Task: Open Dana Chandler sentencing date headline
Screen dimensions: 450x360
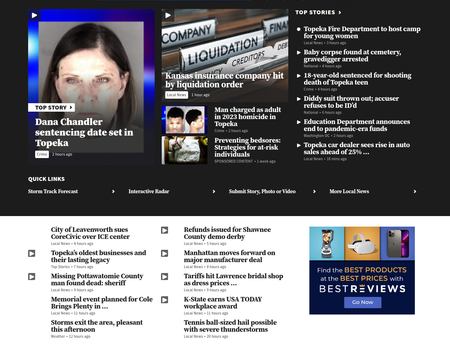Action: 84,132
